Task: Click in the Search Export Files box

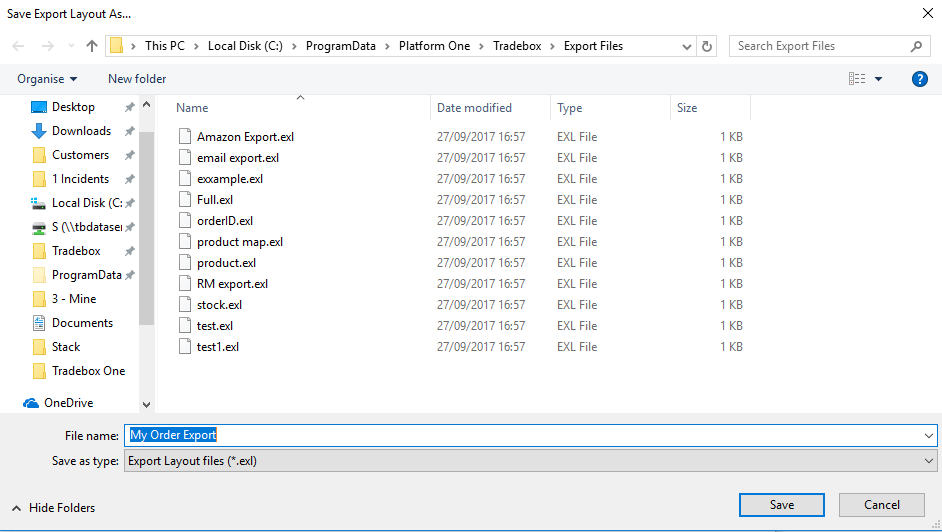Action: click(x=830, y=46)
